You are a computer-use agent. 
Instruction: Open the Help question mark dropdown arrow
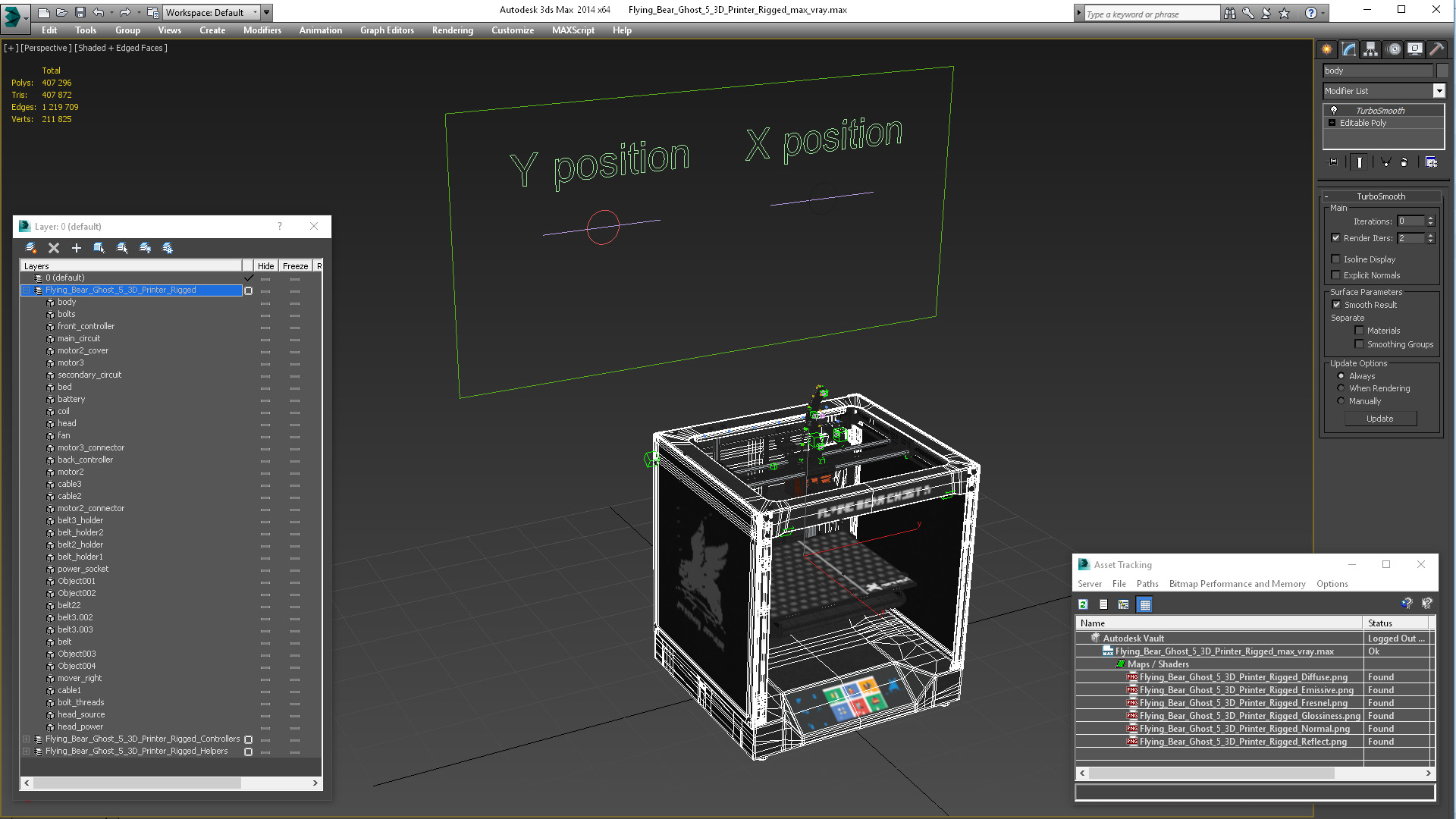click(x=1323, y=13)
